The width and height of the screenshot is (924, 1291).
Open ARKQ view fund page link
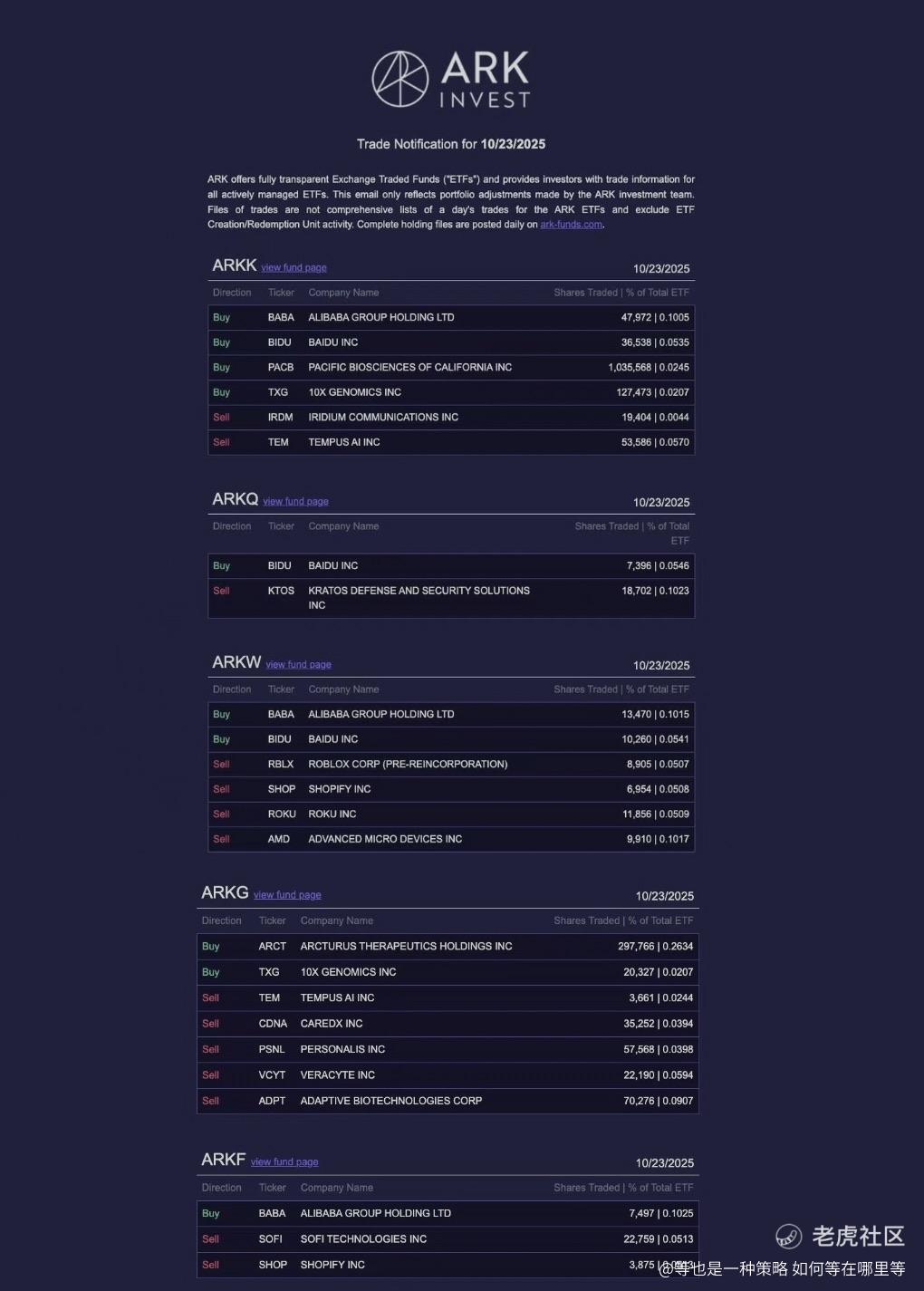295,502
